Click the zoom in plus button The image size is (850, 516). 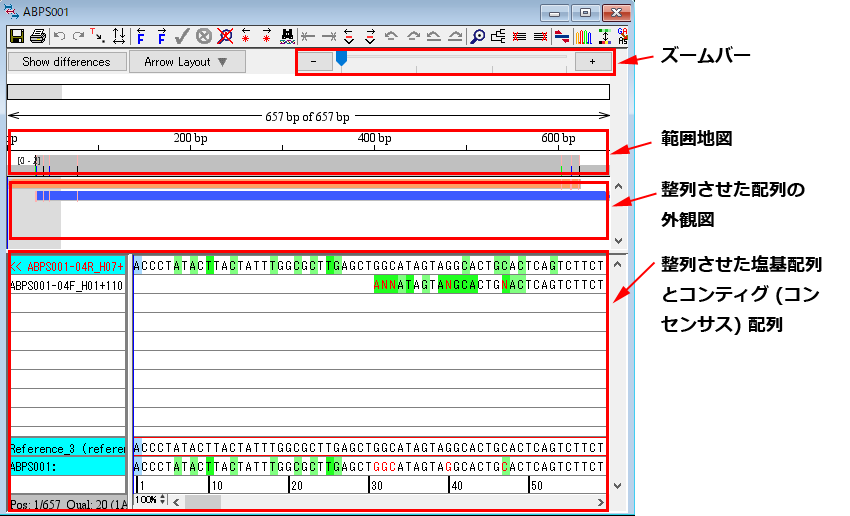(x=592, y=62)
